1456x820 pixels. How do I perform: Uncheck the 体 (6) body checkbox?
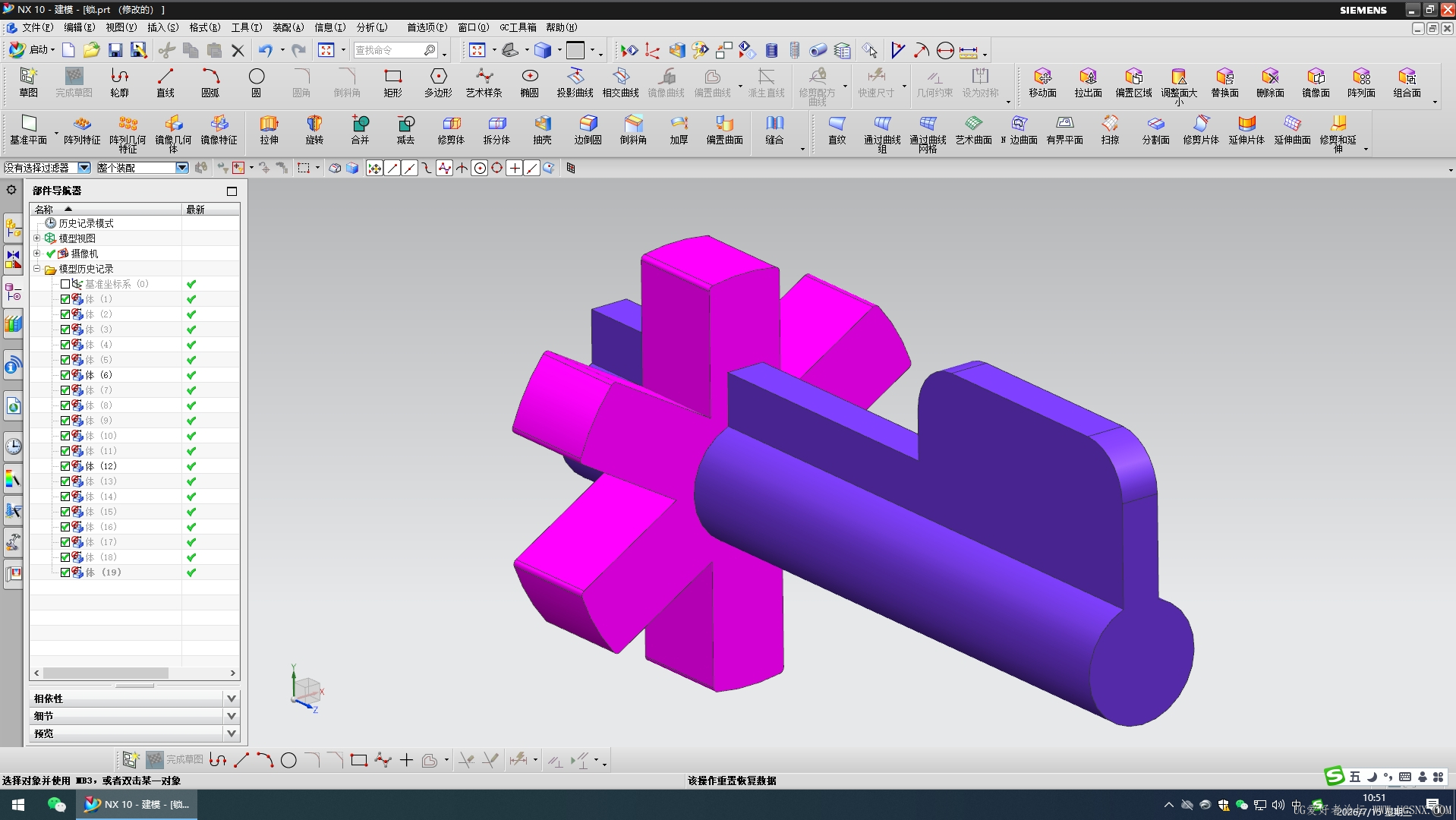(x=65, y=375)
